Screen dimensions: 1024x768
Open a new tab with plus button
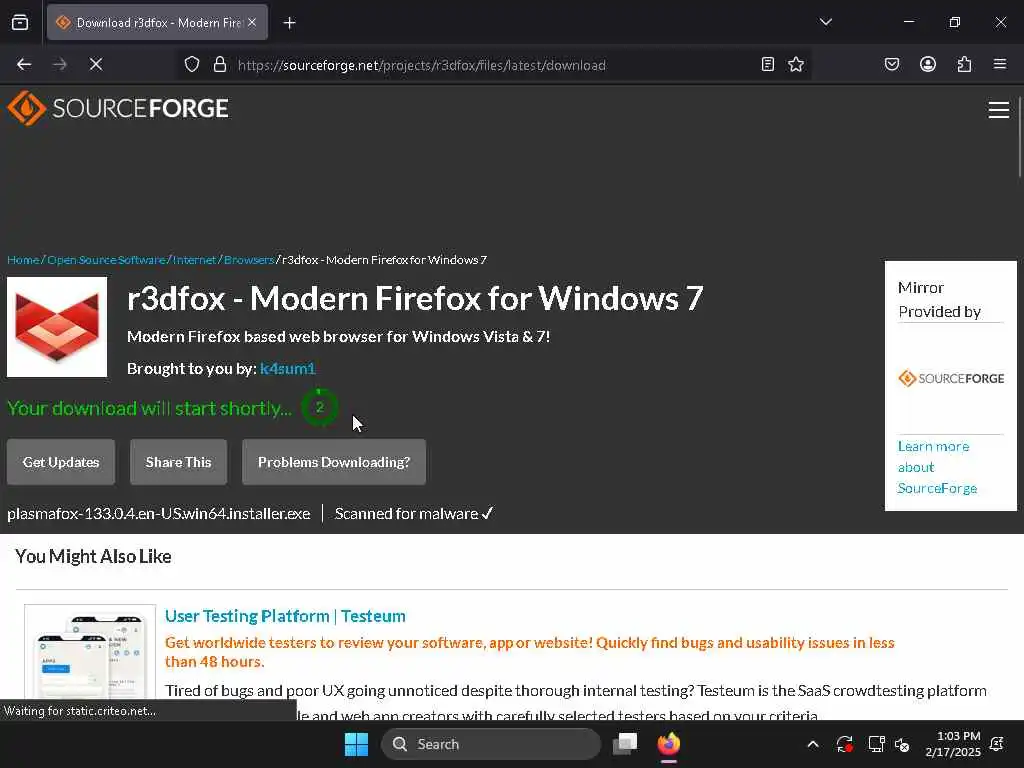tap(289, 23)
